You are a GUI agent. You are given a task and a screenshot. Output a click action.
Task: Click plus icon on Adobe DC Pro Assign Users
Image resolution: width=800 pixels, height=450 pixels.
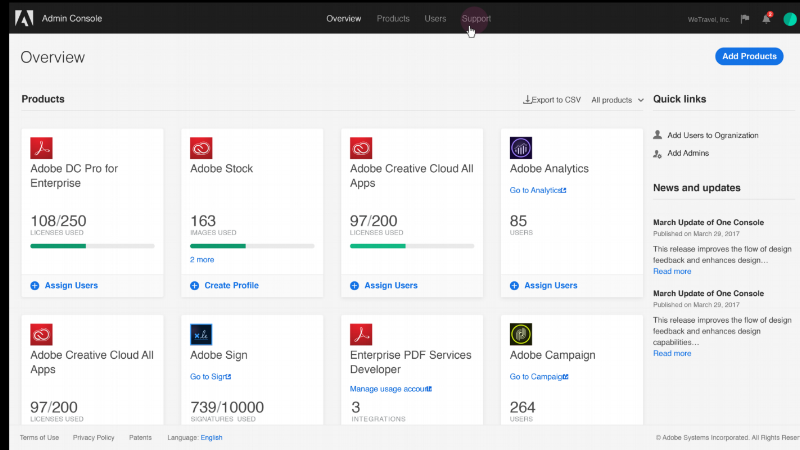pos(35,286)
